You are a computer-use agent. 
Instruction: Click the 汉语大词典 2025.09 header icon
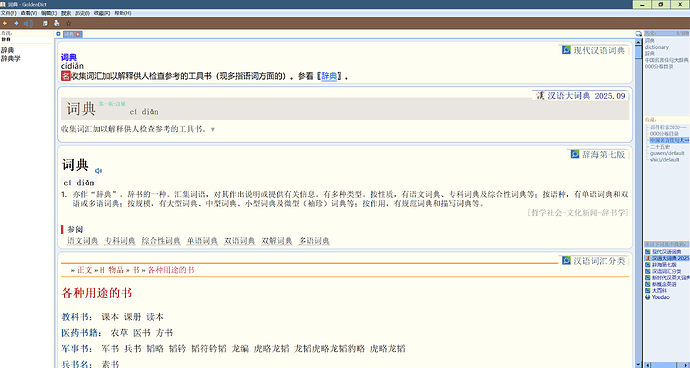(540, 96)
